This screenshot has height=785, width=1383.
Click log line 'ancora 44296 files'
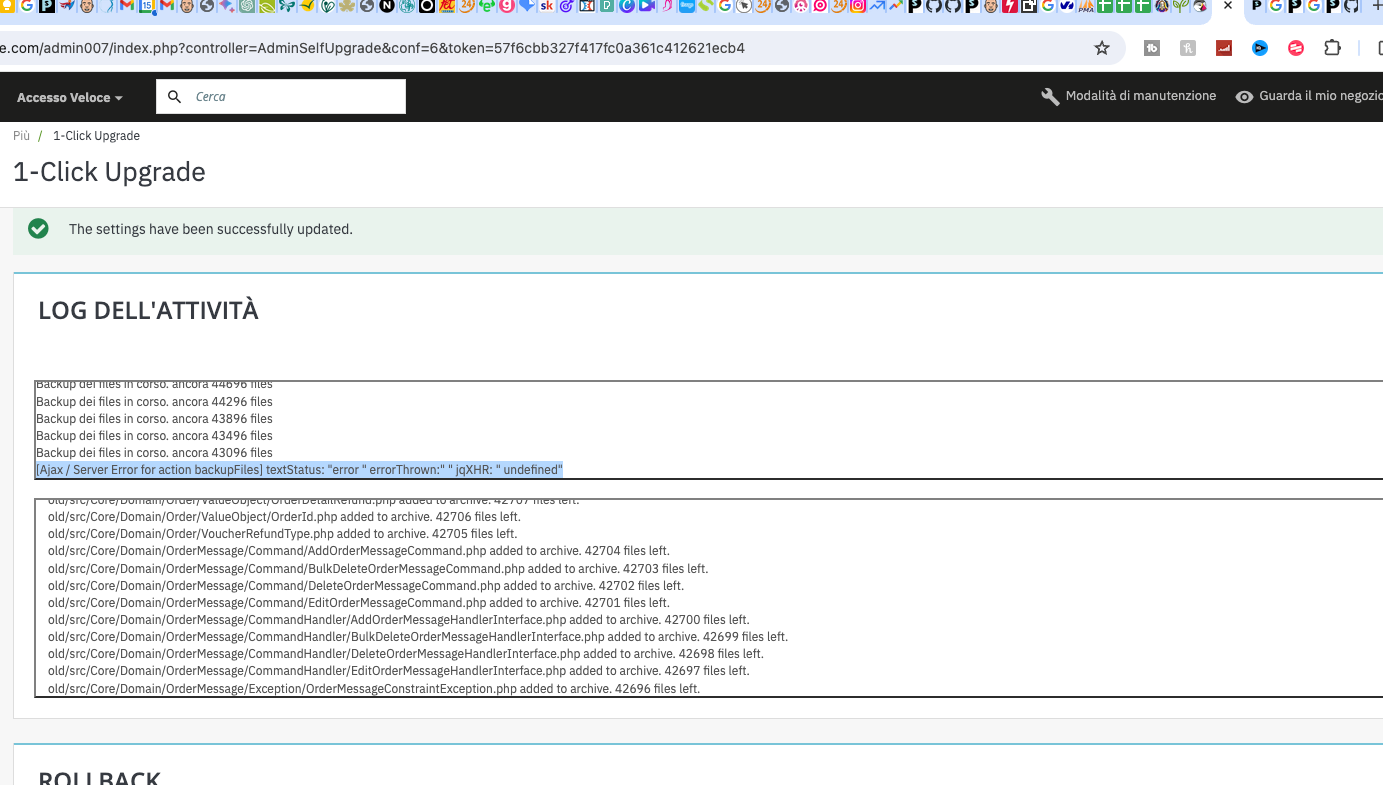[x=154, y=402]
